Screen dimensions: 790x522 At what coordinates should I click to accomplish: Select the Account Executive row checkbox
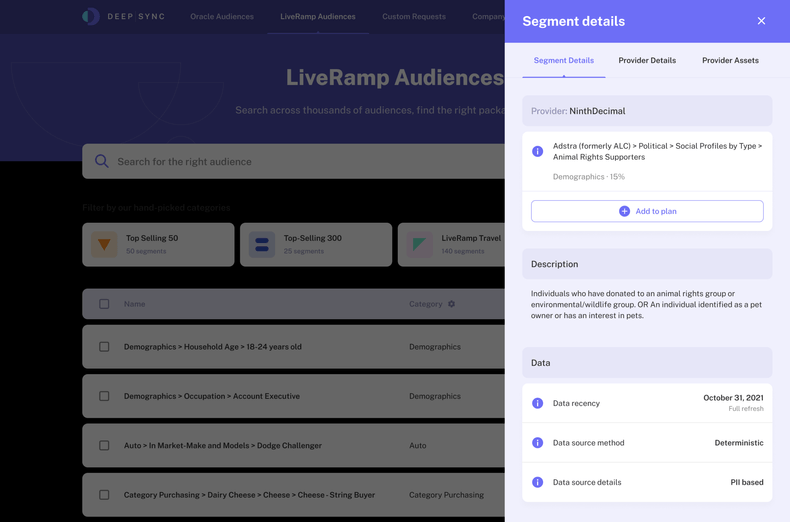pos(104,396)
